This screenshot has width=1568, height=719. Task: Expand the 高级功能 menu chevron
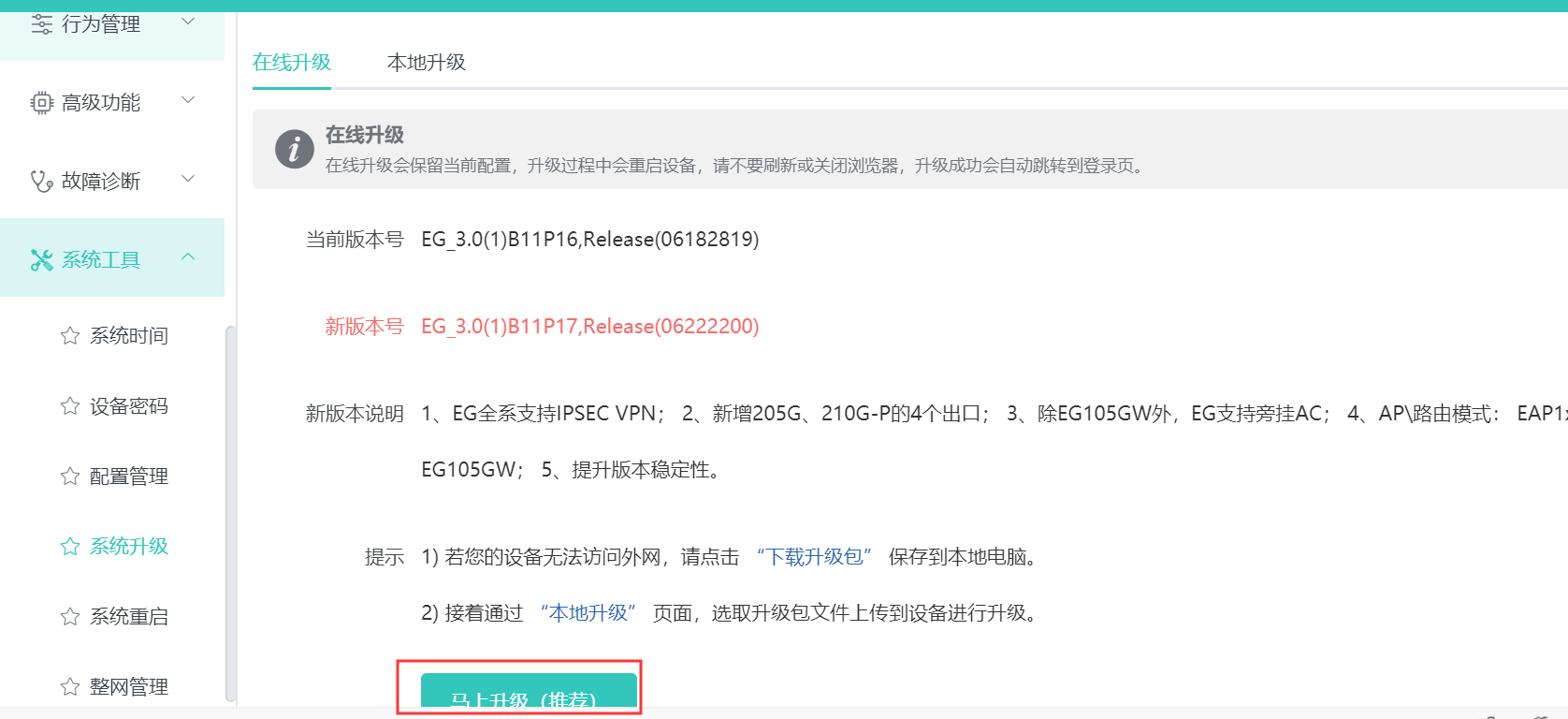[x=188, y=100]
